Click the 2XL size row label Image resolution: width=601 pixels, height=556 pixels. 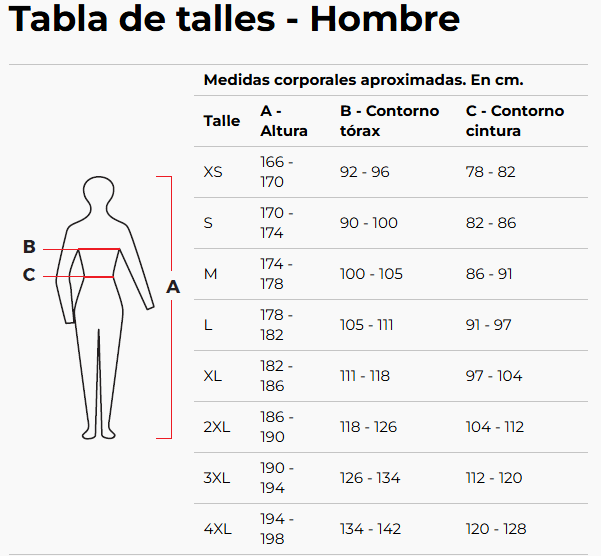pos(217,427)
